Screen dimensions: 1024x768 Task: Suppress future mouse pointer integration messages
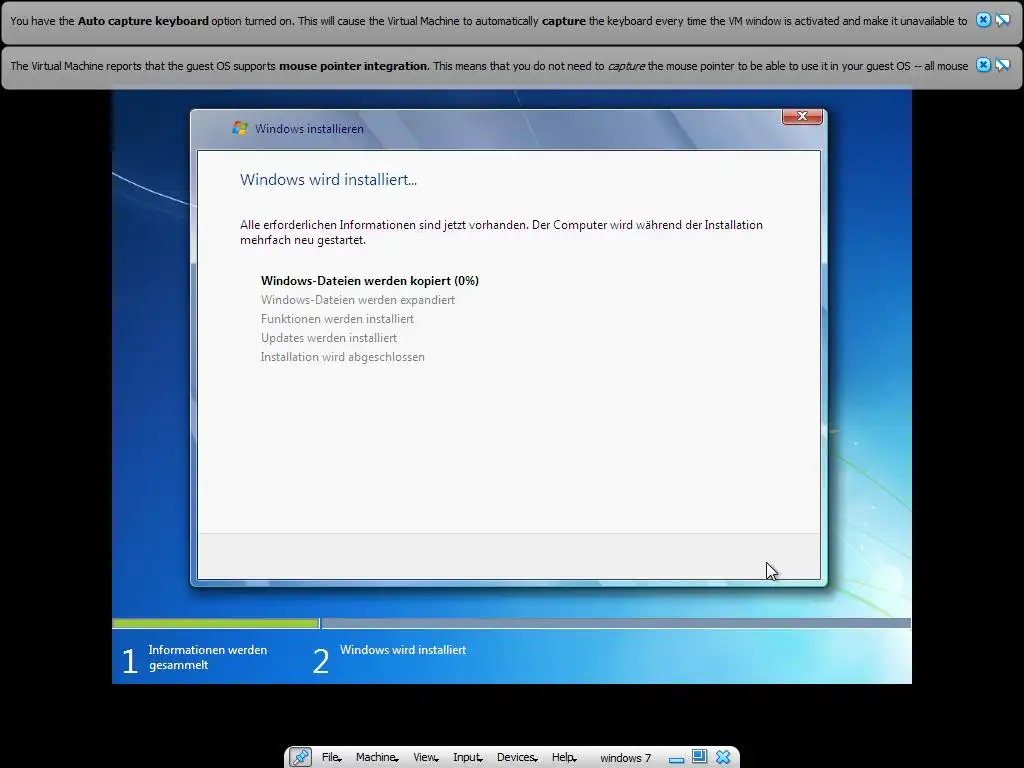pos(1002,65)
